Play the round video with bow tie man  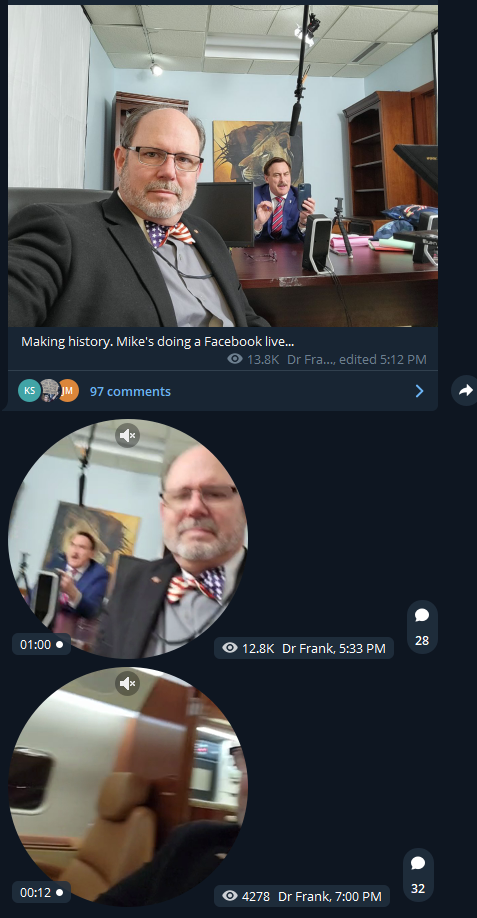(128, 539)
